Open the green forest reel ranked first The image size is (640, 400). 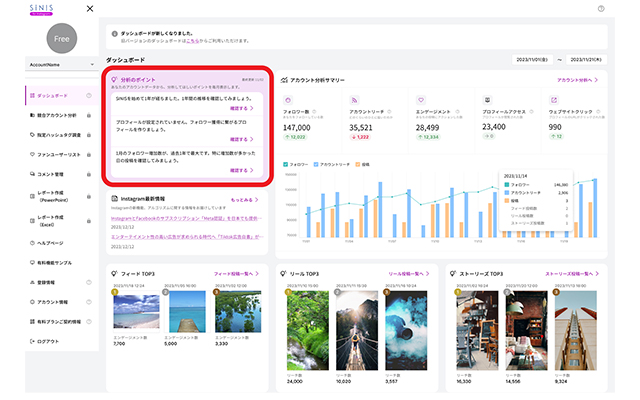pos(308,330)
